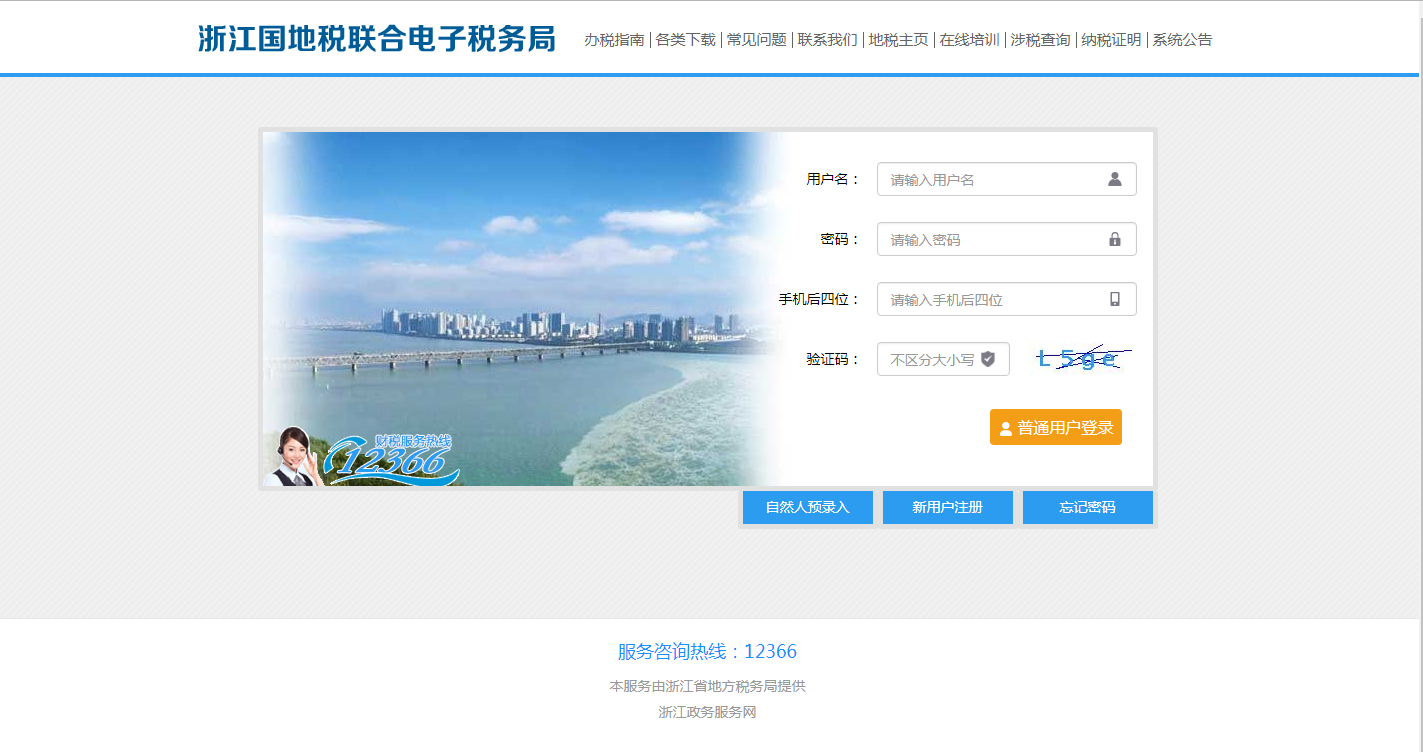Screen dimensions: 1423x752
Task: Open the 地税主页 menu item
Action: tap(898, 40)
